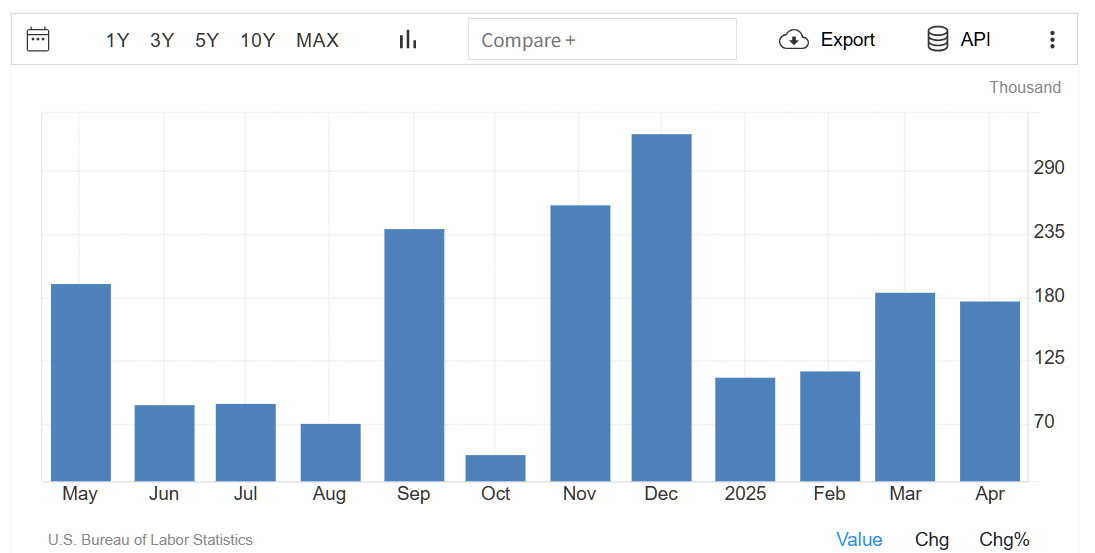
Task: Select the 5Y time range
Action: 207,40
